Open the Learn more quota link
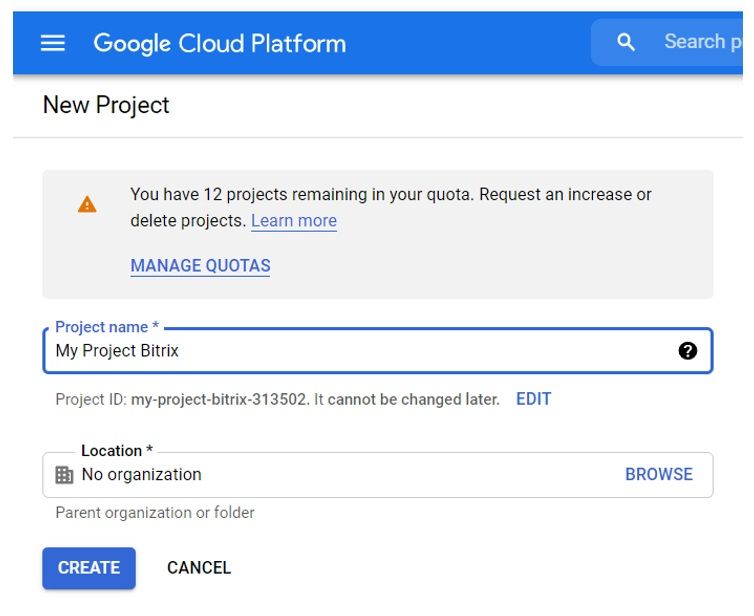Image resolution: width=754 pixels, height=616 pixels. point(293,221)
